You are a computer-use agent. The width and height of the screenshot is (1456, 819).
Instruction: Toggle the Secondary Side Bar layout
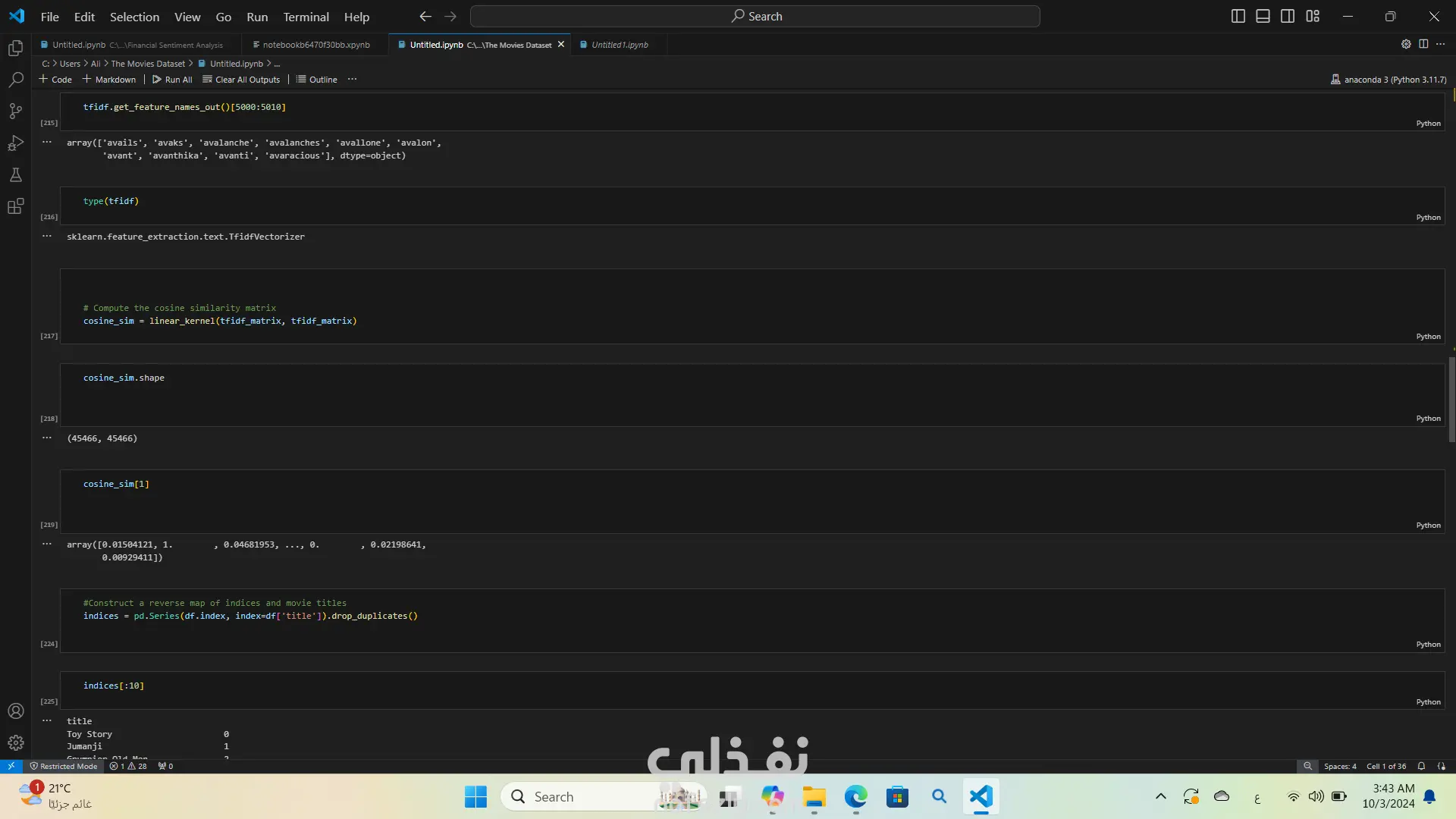coord(1288,16)
